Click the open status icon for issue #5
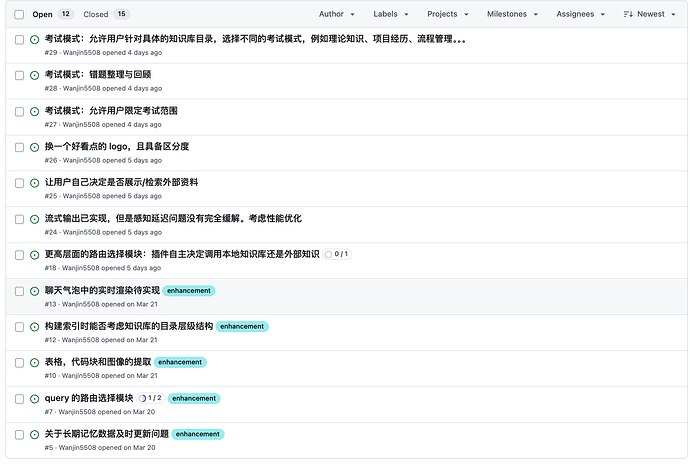This screenshot has width=690, height=467. click(x=34, y=434)
